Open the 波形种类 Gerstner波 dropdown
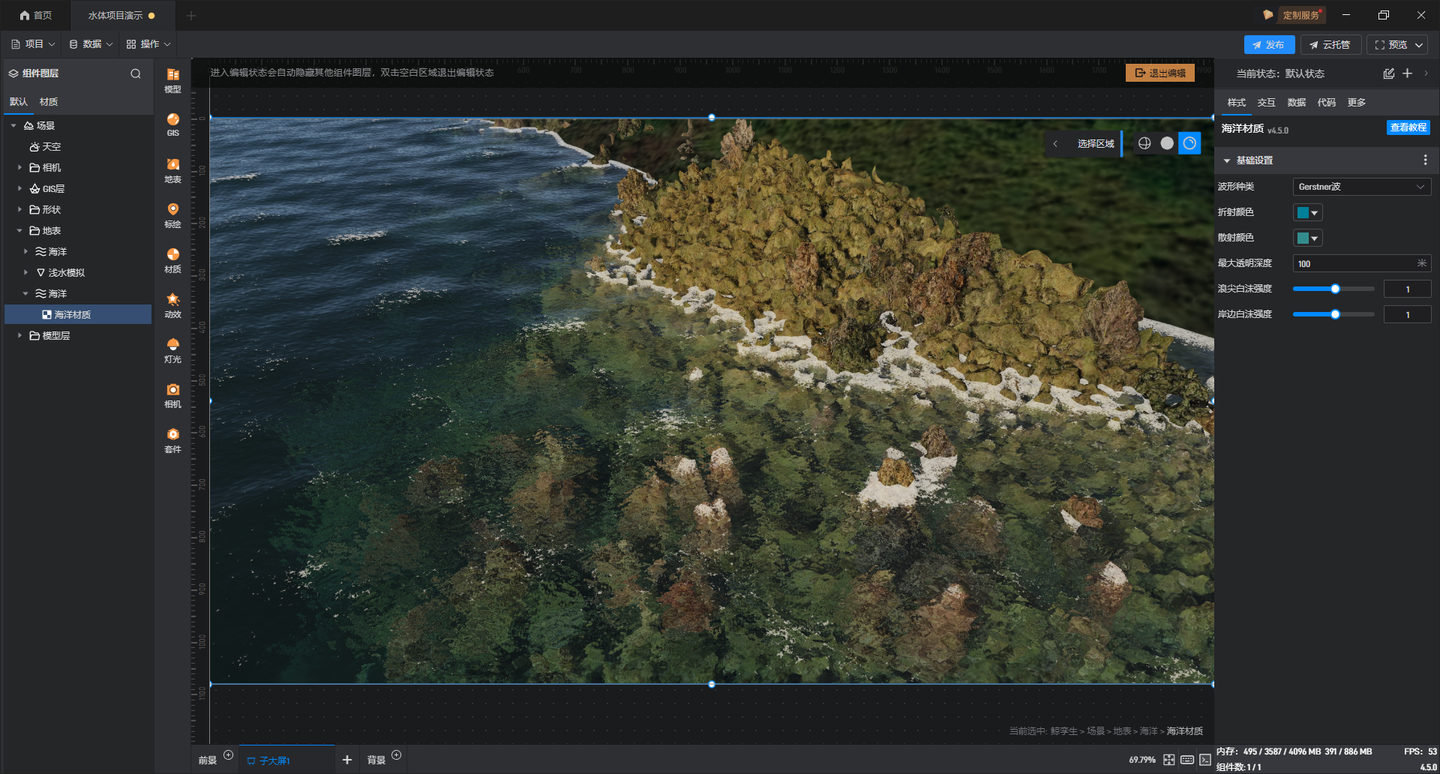The image size is (1440, 774). click(1361, 187)
